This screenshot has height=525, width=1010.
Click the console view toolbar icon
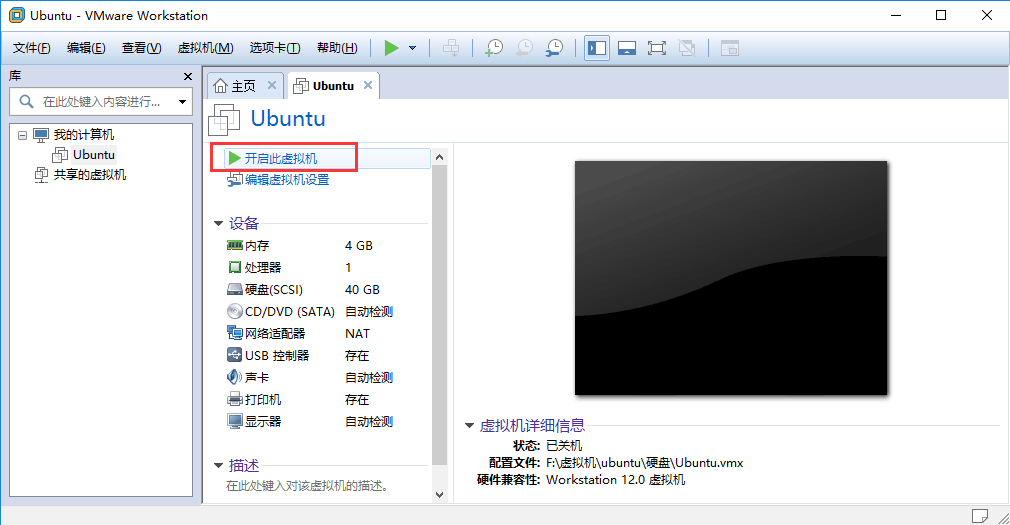pos(730,48)
